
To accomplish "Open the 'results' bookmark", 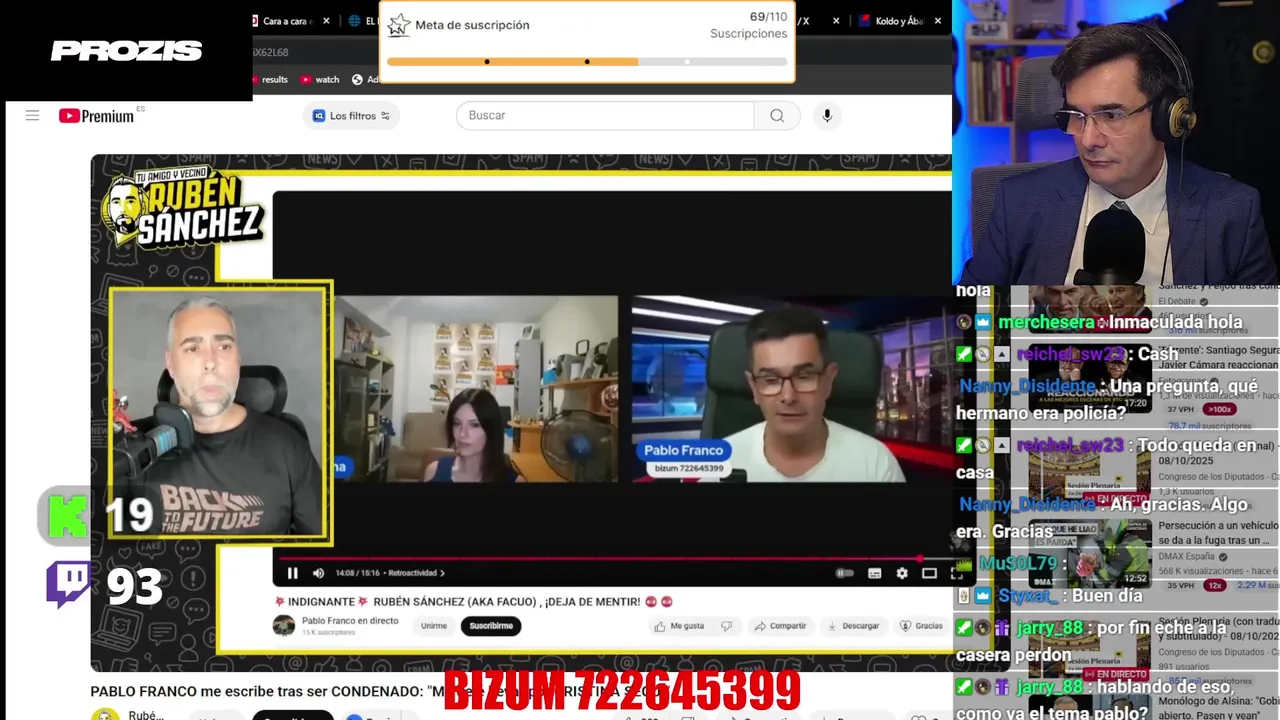I will [270, 80].
